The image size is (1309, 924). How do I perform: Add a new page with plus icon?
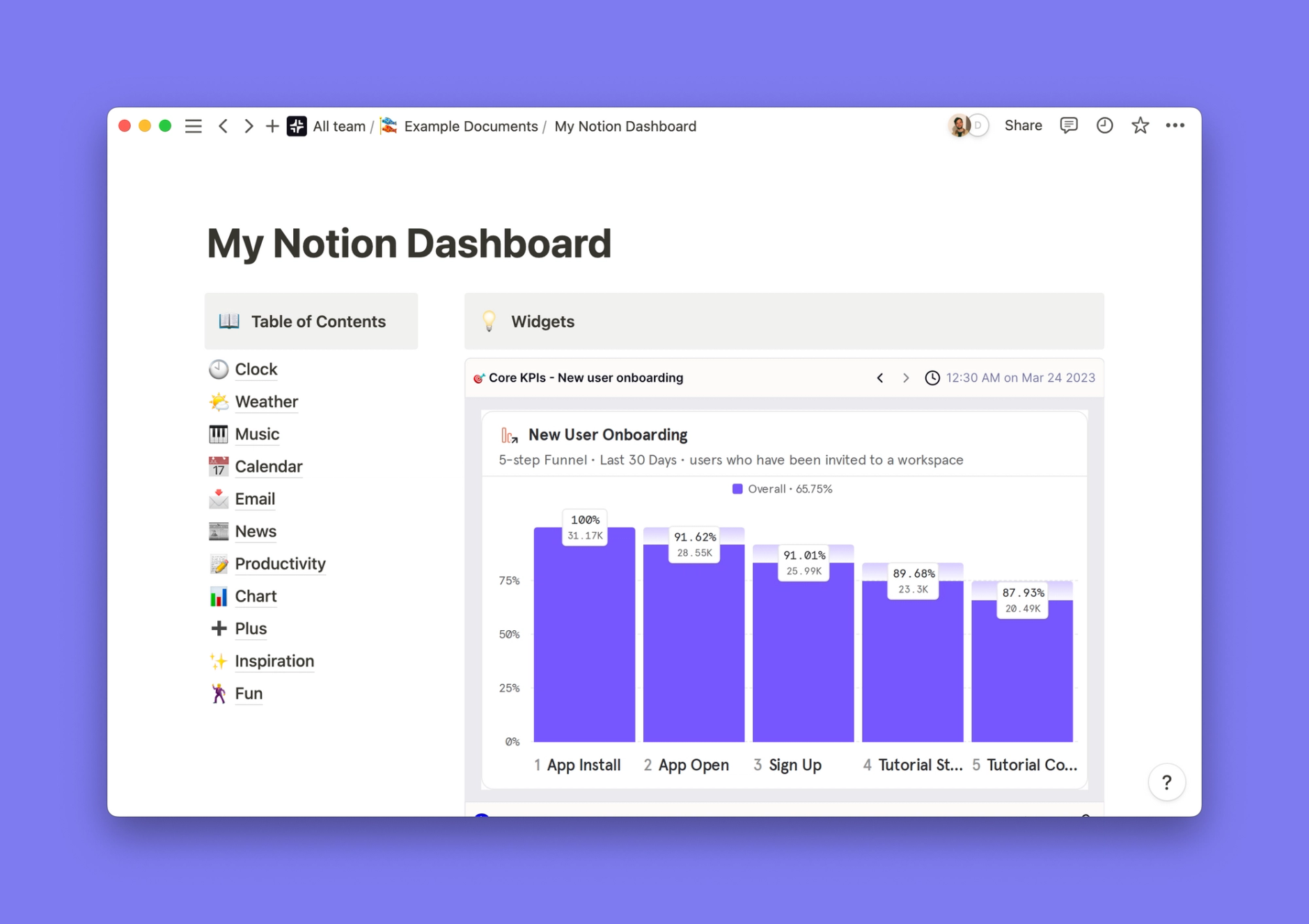pos(272,126)
